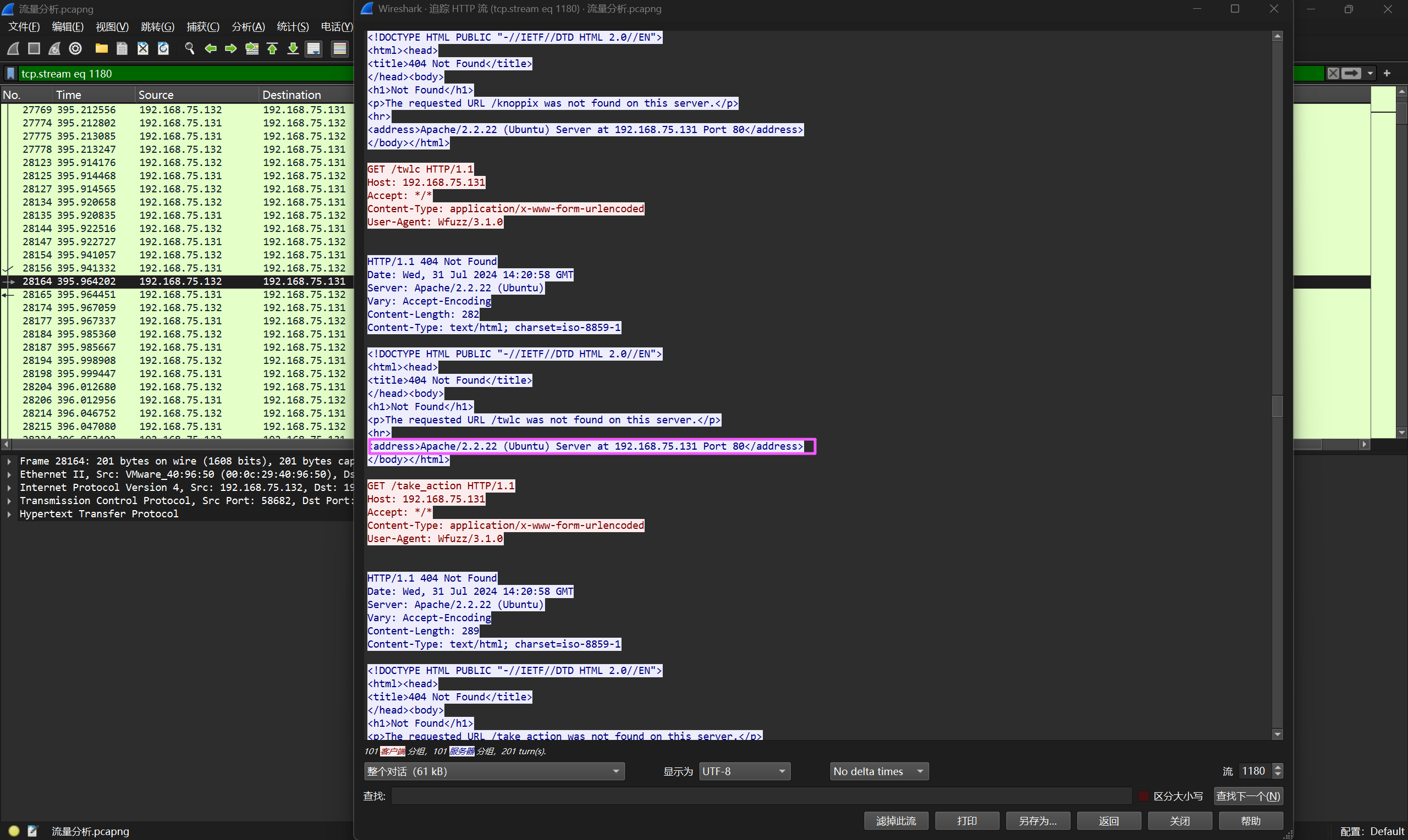Increase stream number with stepper up arrow
This screenshot has height=840, width=1408.
click(1278, 767)
